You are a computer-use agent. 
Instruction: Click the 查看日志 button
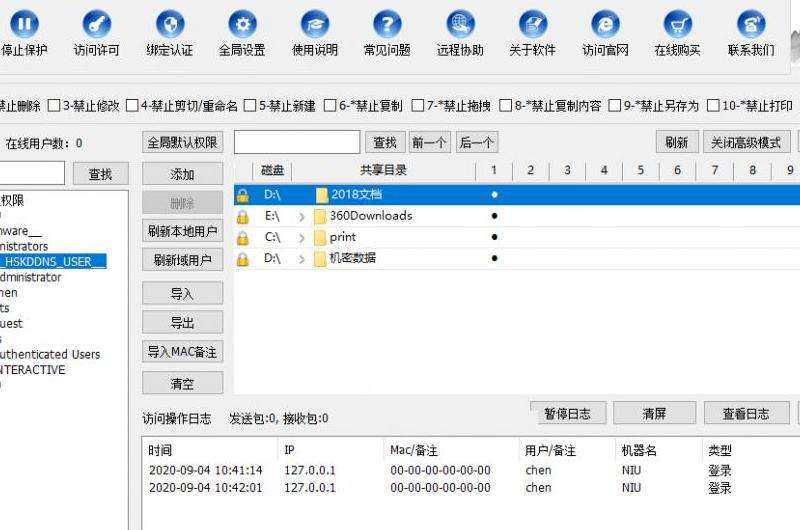[746, 414]
